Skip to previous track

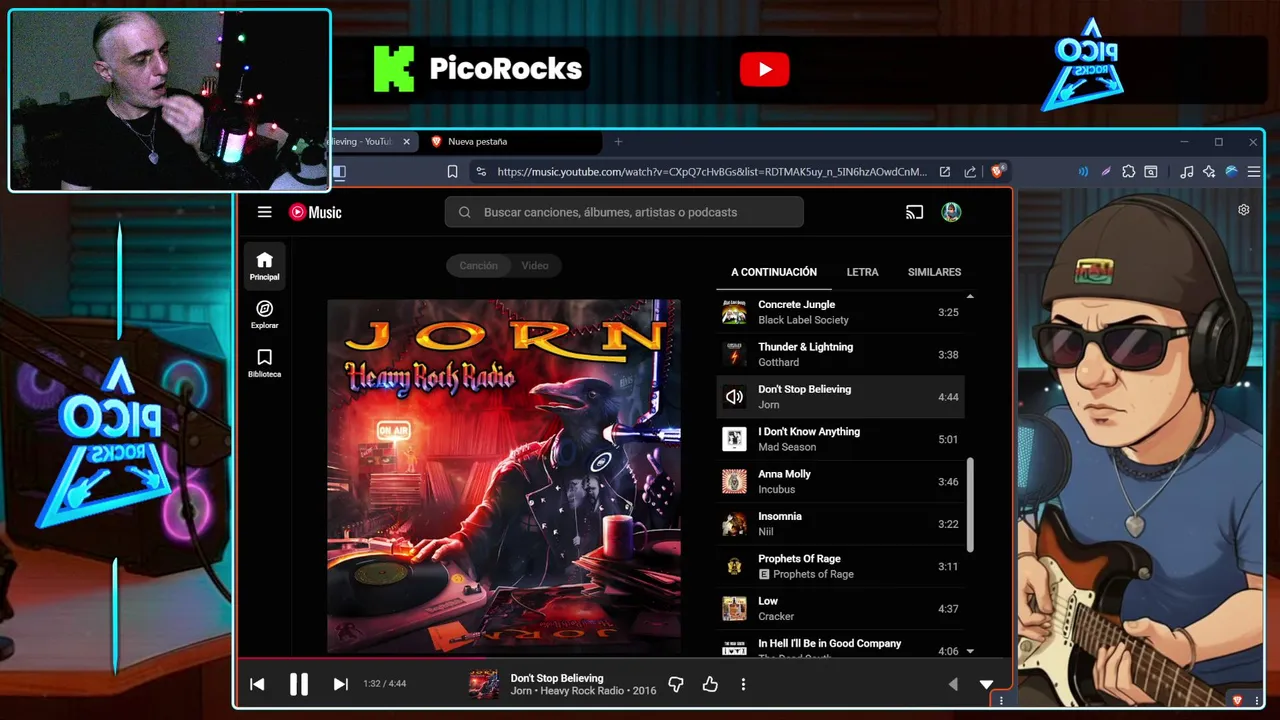257,684
